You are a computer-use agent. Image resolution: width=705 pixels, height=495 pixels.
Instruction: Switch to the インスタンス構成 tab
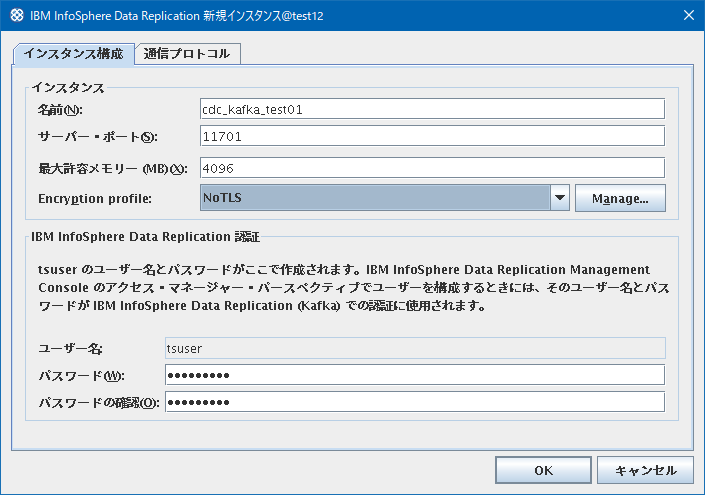click(x=74, y=54)
